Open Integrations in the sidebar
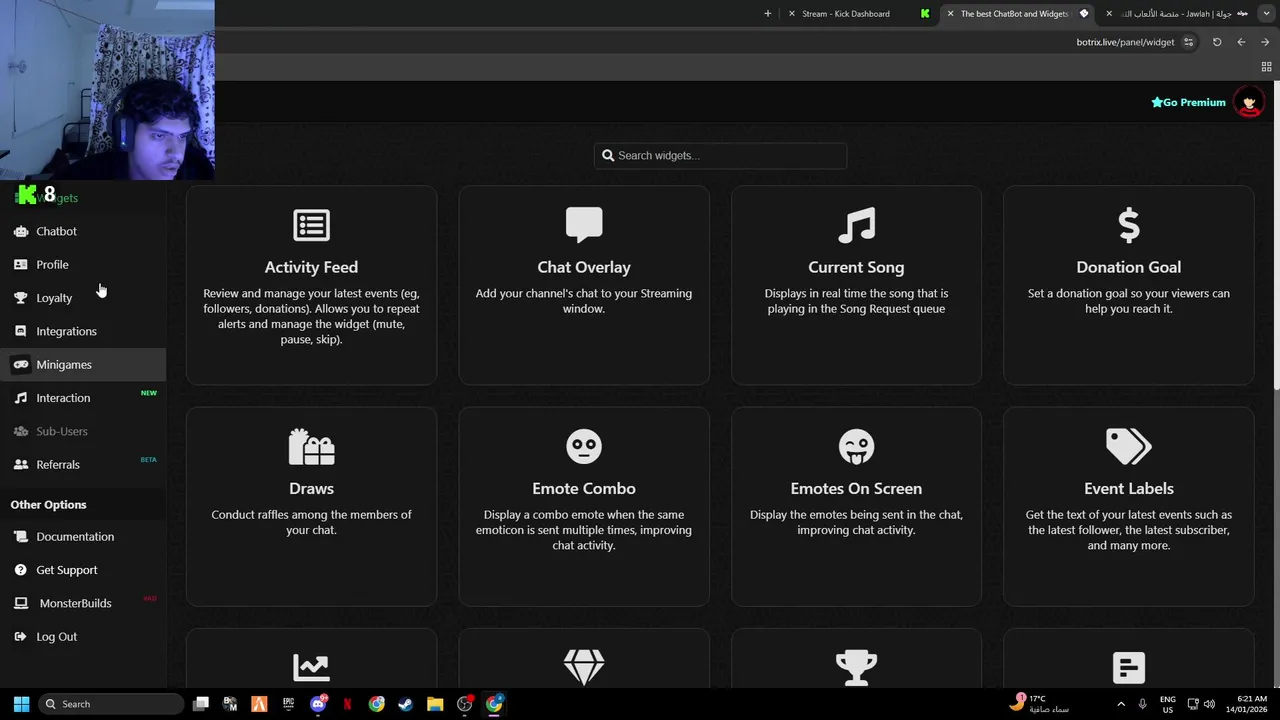This screenshot has width=1280, height=720. [83, 331]
